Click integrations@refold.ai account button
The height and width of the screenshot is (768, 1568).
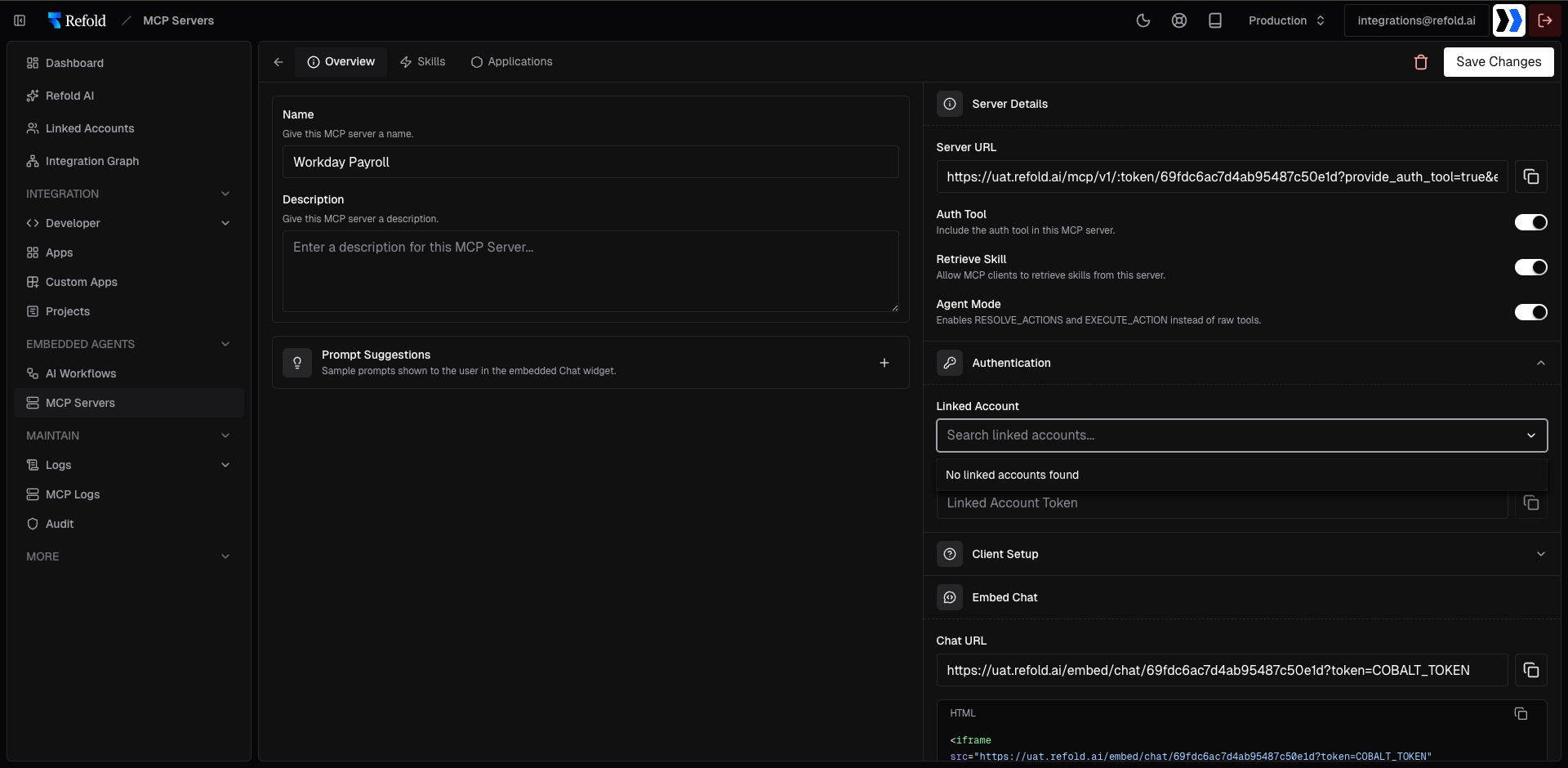click(x=1416, y=20)
